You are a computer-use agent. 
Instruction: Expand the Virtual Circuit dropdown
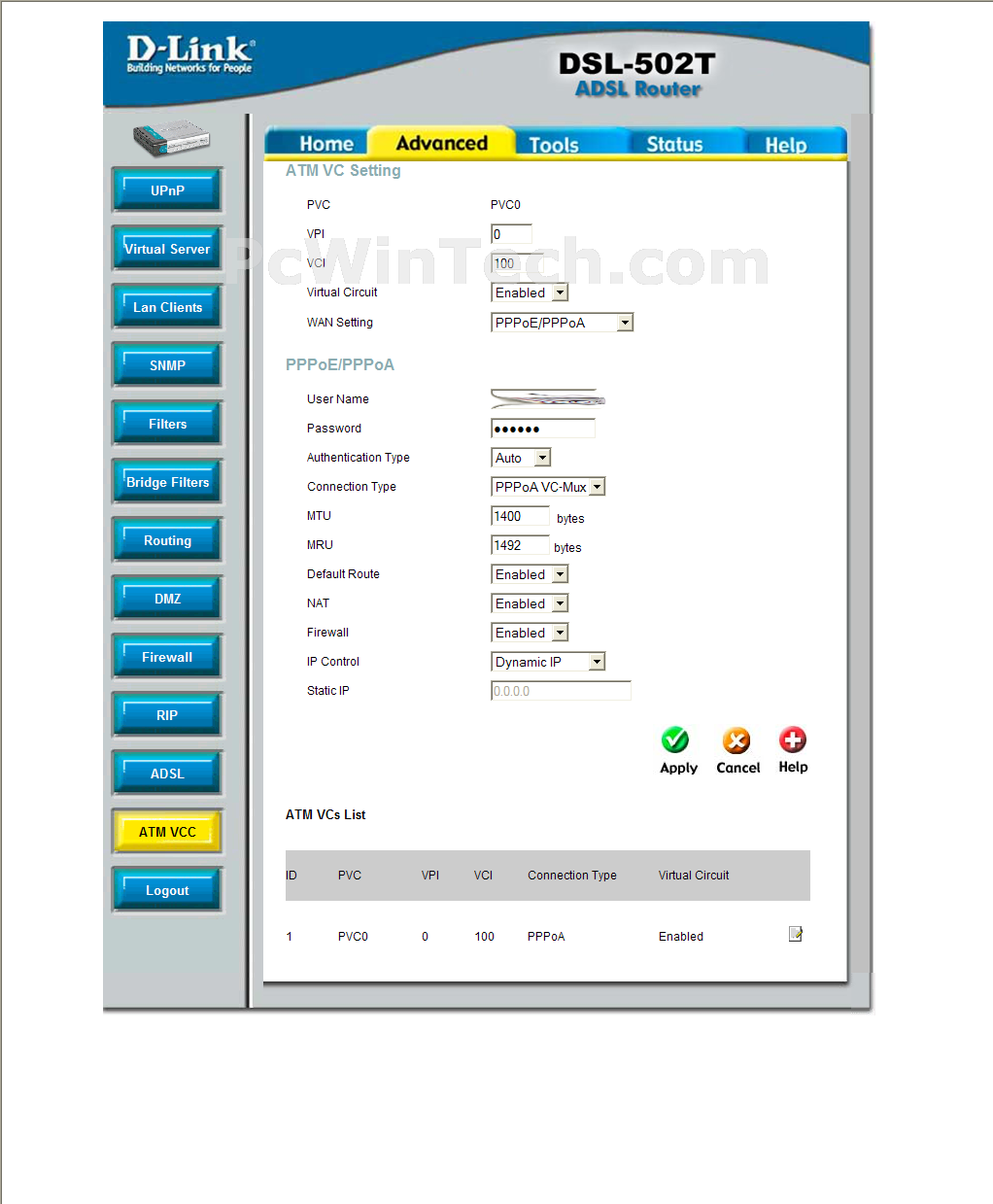coord(530,292)
